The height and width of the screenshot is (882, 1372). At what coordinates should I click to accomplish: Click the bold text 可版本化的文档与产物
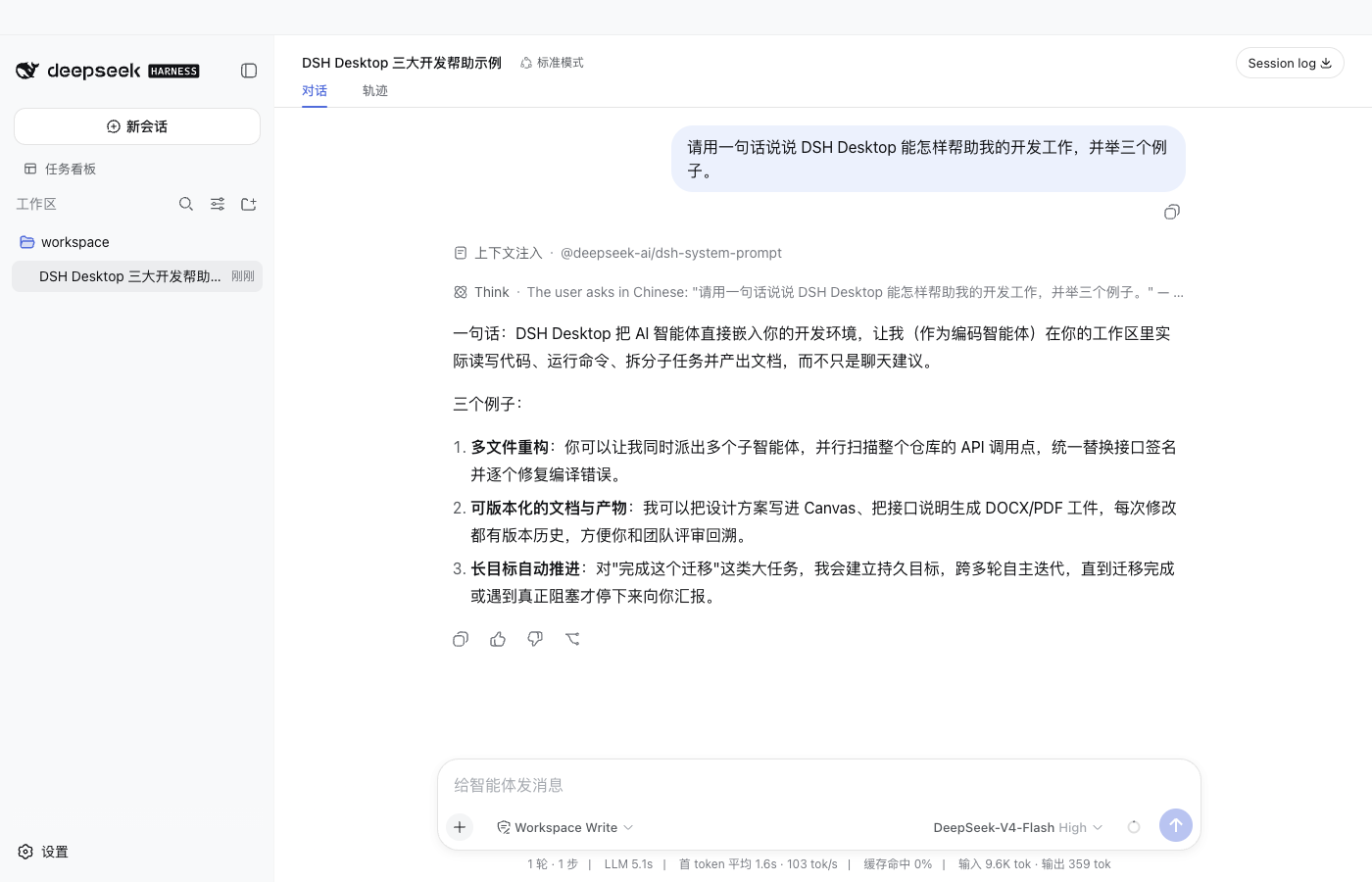tap(549, 508)
